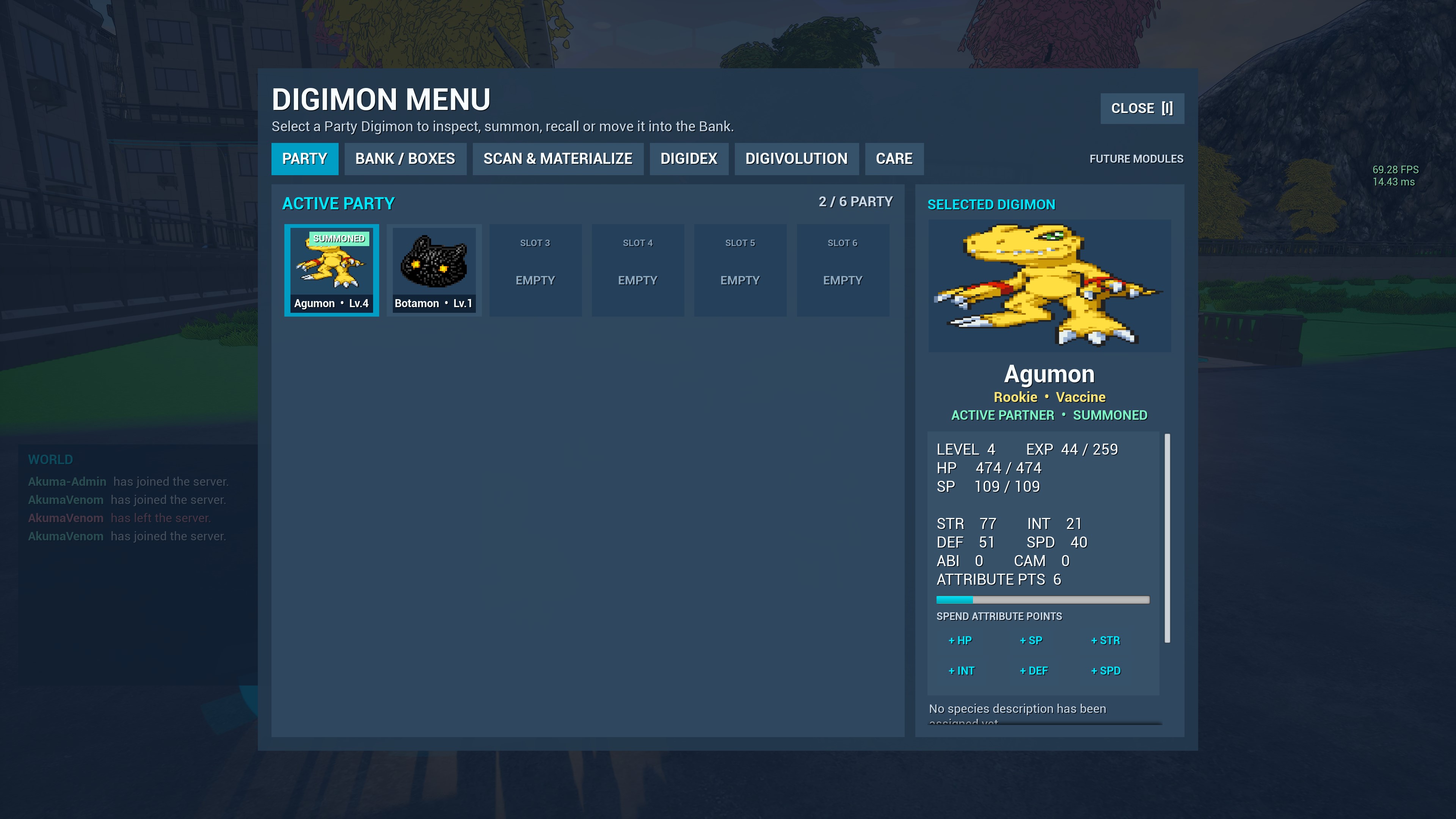Click the 'ACTIVE PARTY' heading
1456x819 pixels.
tap(338, 204)
